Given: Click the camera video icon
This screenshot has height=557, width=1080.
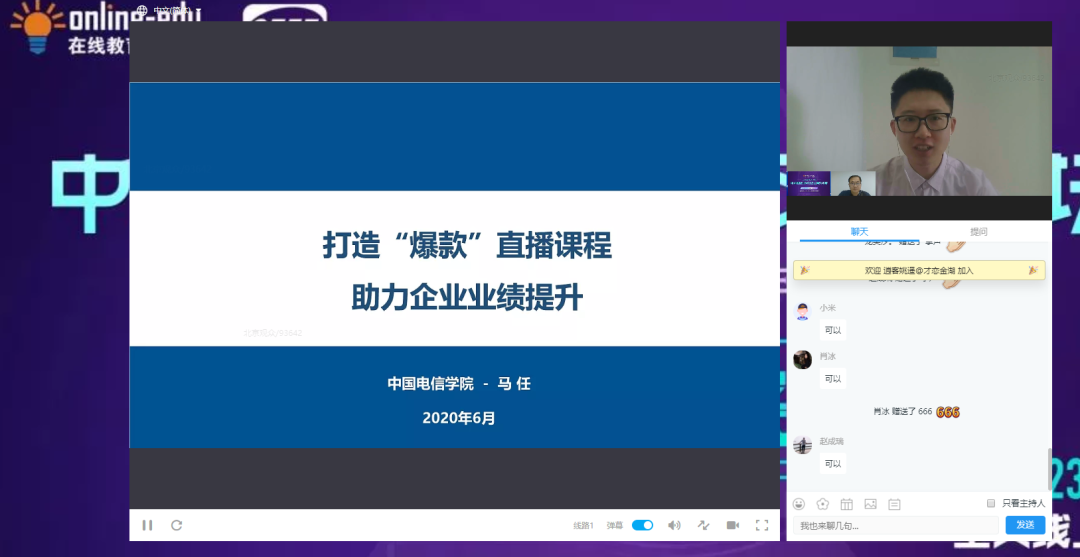Looking at the screenshot, I should [732, 525].
